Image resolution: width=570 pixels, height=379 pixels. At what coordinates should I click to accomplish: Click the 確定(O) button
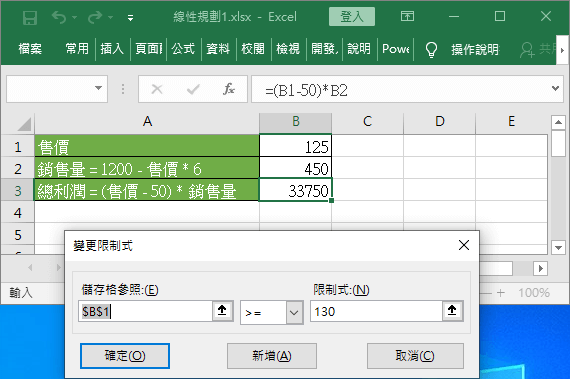[125, 356]
